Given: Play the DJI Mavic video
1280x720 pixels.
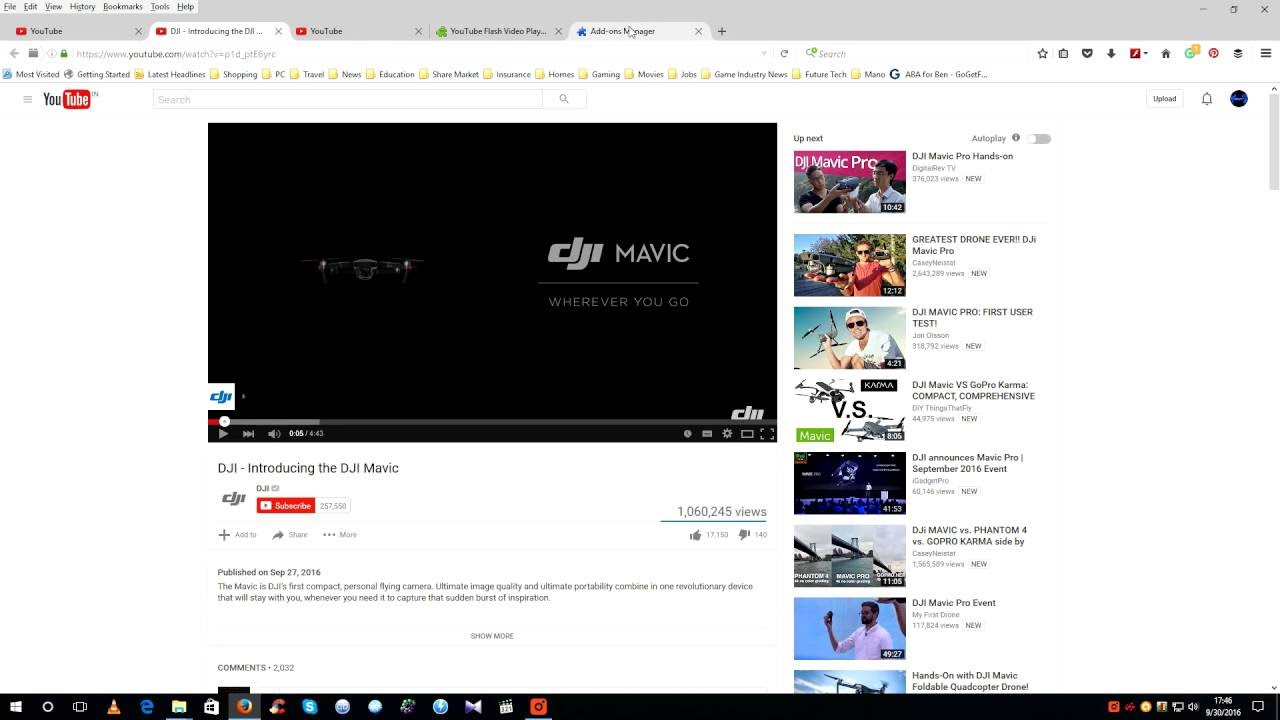Looking at the screenshot, I should tap(223, 434).
